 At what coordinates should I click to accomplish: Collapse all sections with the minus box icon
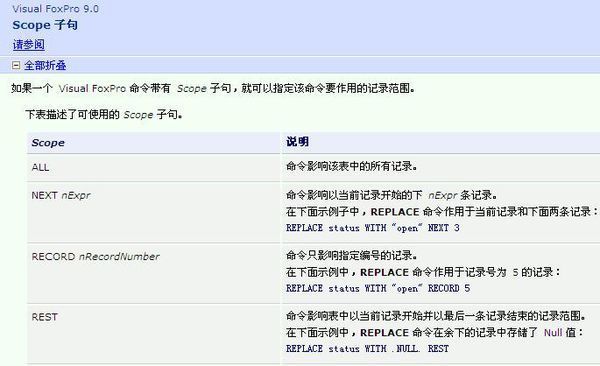(16, 65)
